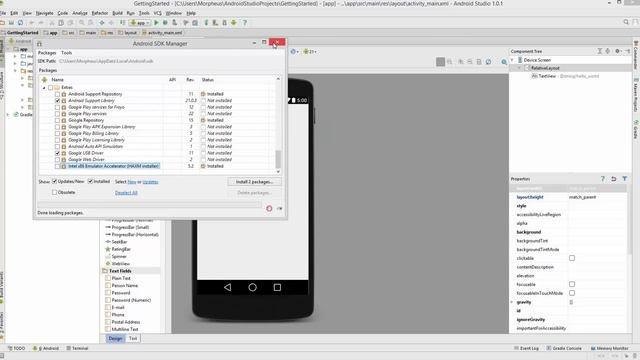The height and width of the screenshot is (360, 640).
Task: Uncheck the Google USB Driver checkbox
Action: pyautogui.click(x=58, y=153)
